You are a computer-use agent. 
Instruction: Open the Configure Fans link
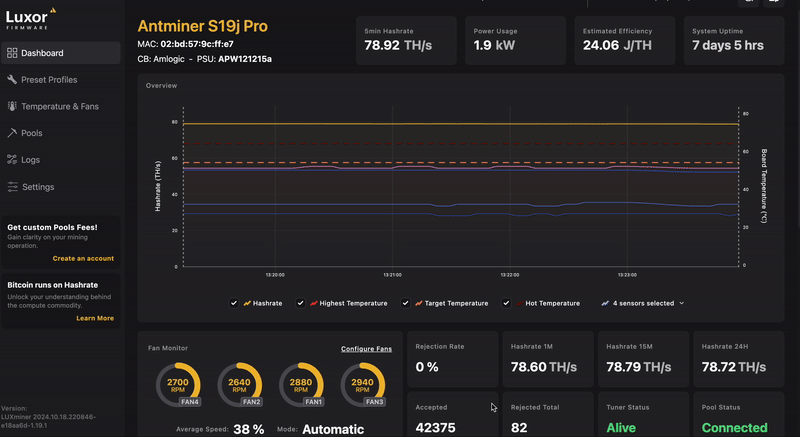point(366,349)
